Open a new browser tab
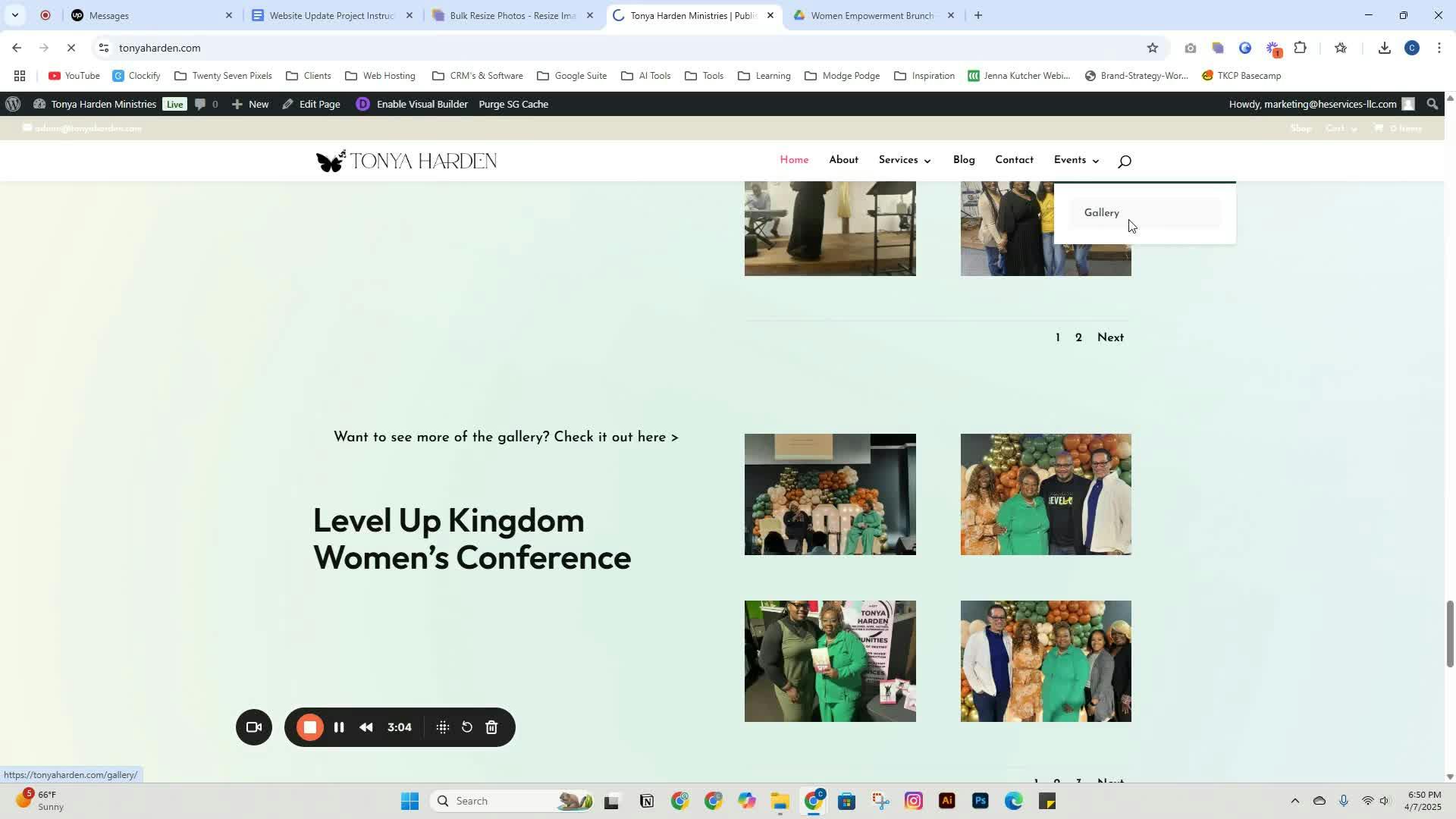 pyautogui.click(x=978, y=15)
